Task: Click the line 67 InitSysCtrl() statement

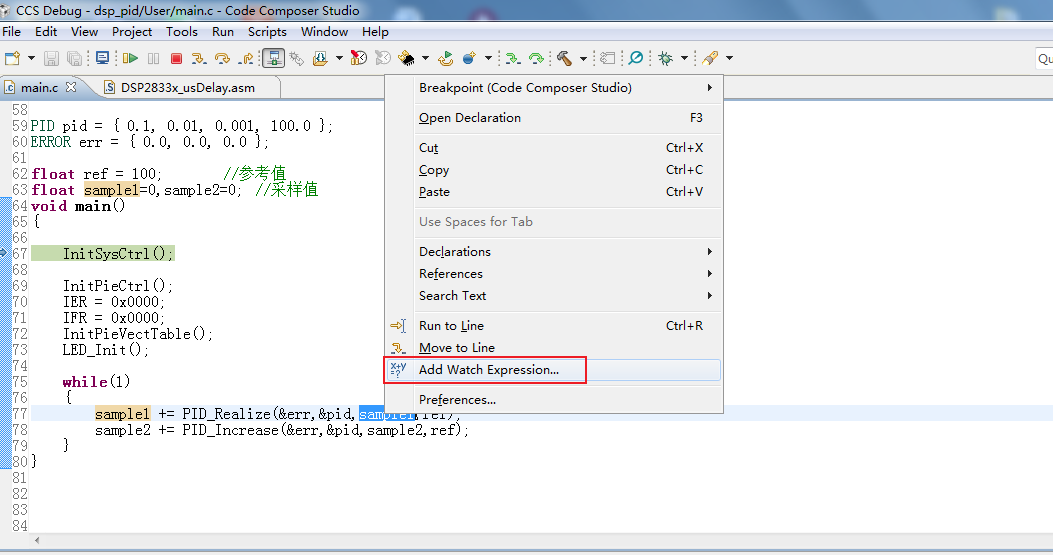Action: coord(118,254)
